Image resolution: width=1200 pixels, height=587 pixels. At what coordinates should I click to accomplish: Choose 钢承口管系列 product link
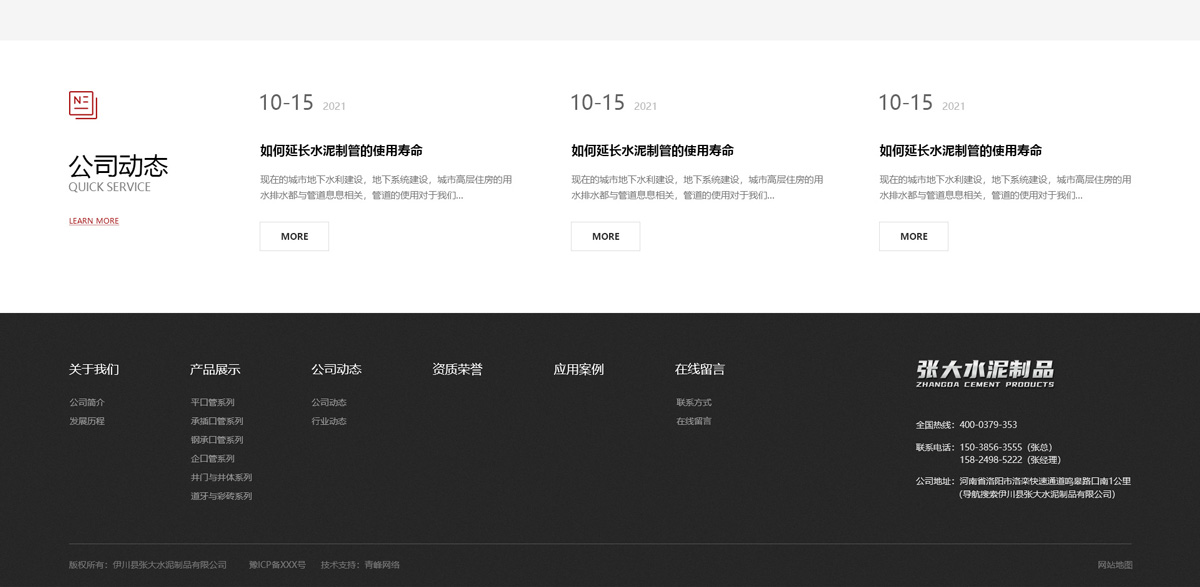coord(217,440)
